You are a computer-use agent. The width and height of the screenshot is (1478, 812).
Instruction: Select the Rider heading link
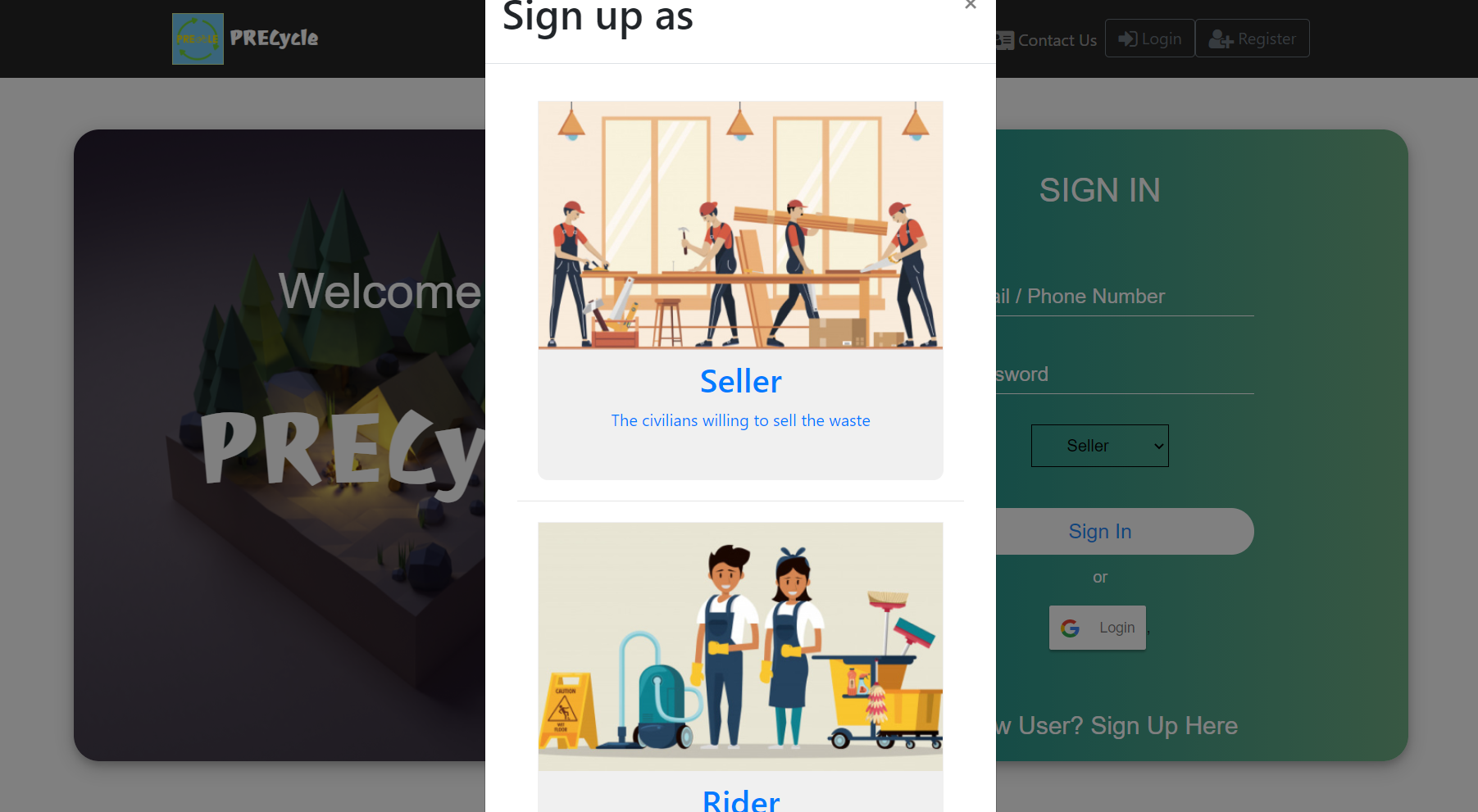[740, 799]
